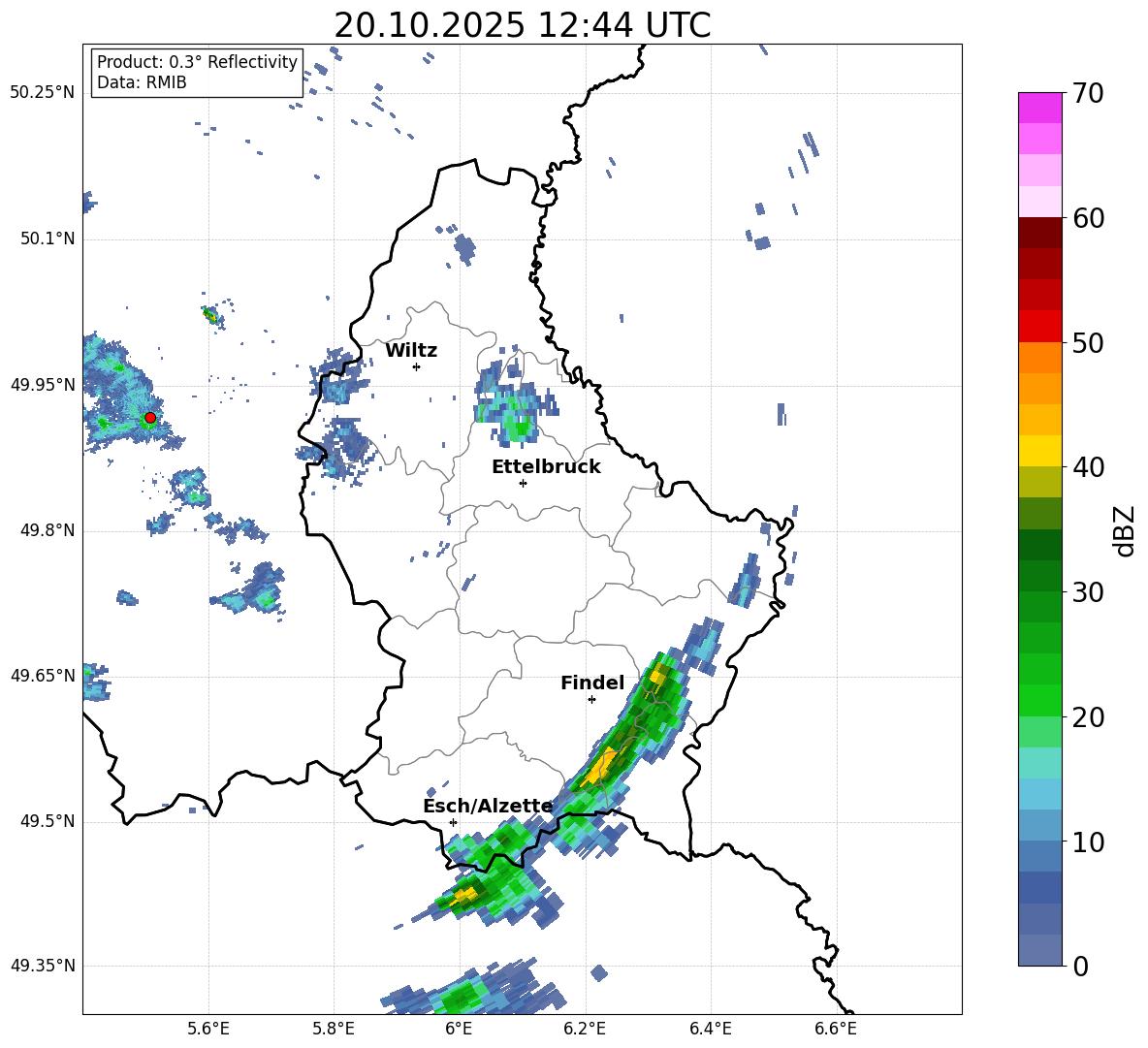
Task: Click the Ettelbruck city label
Action: coord(546,467)
